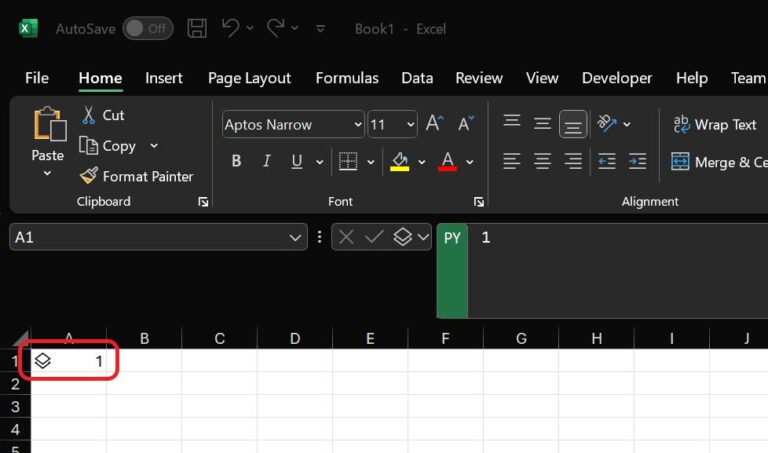Open the Undo history dropdown
Screen dimensions: 768x453
250,28
